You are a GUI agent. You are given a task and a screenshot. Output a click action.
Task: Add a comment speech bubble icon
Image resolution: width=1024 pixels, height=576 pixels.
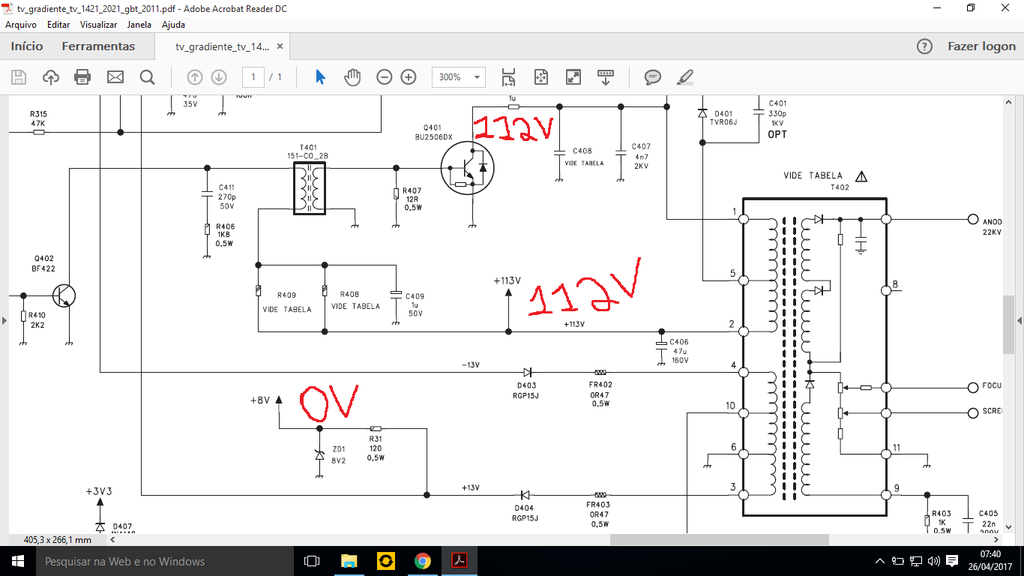click(x=652, y=77)
